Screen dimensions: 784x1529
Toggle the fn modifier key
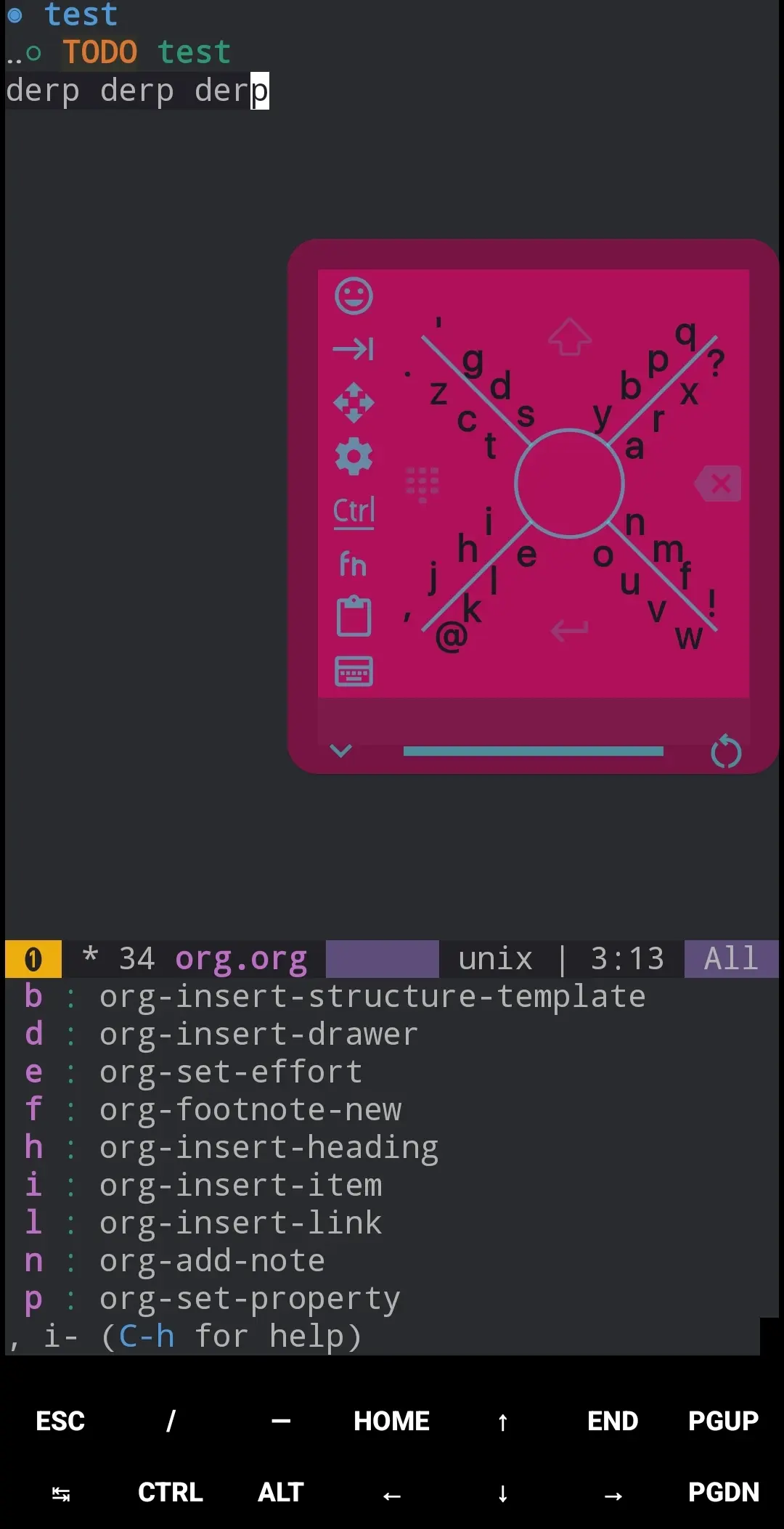click(354, 564)
